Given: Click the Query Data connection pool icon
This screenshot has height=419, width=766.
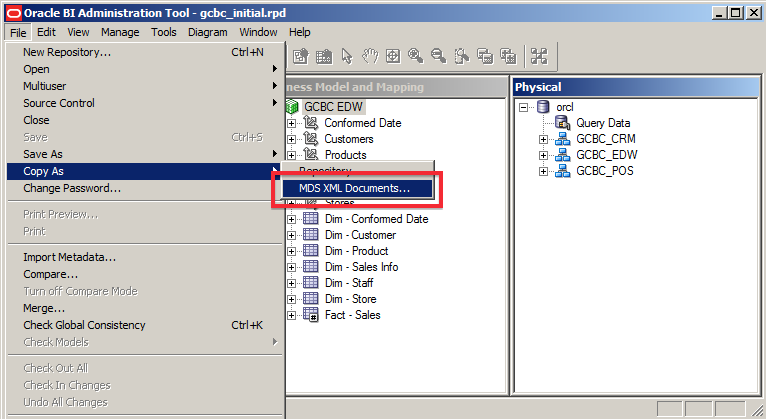Looking at the screenshot, I should [x=562, y=123].
